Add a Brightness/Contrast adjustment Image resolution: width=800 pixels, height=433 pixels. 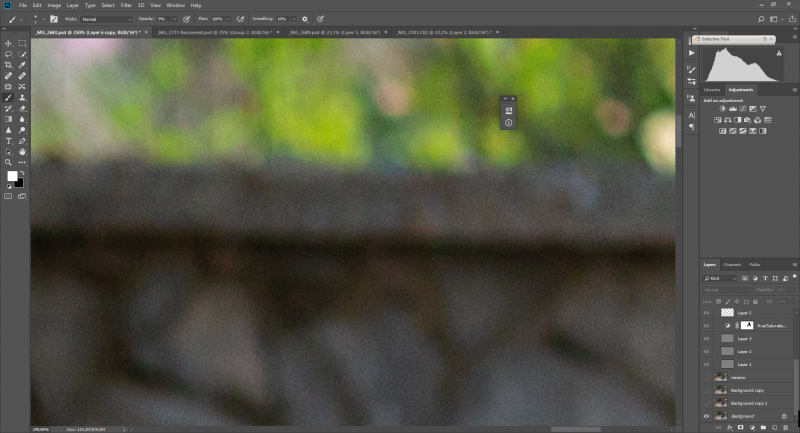(x=722, y=109)
